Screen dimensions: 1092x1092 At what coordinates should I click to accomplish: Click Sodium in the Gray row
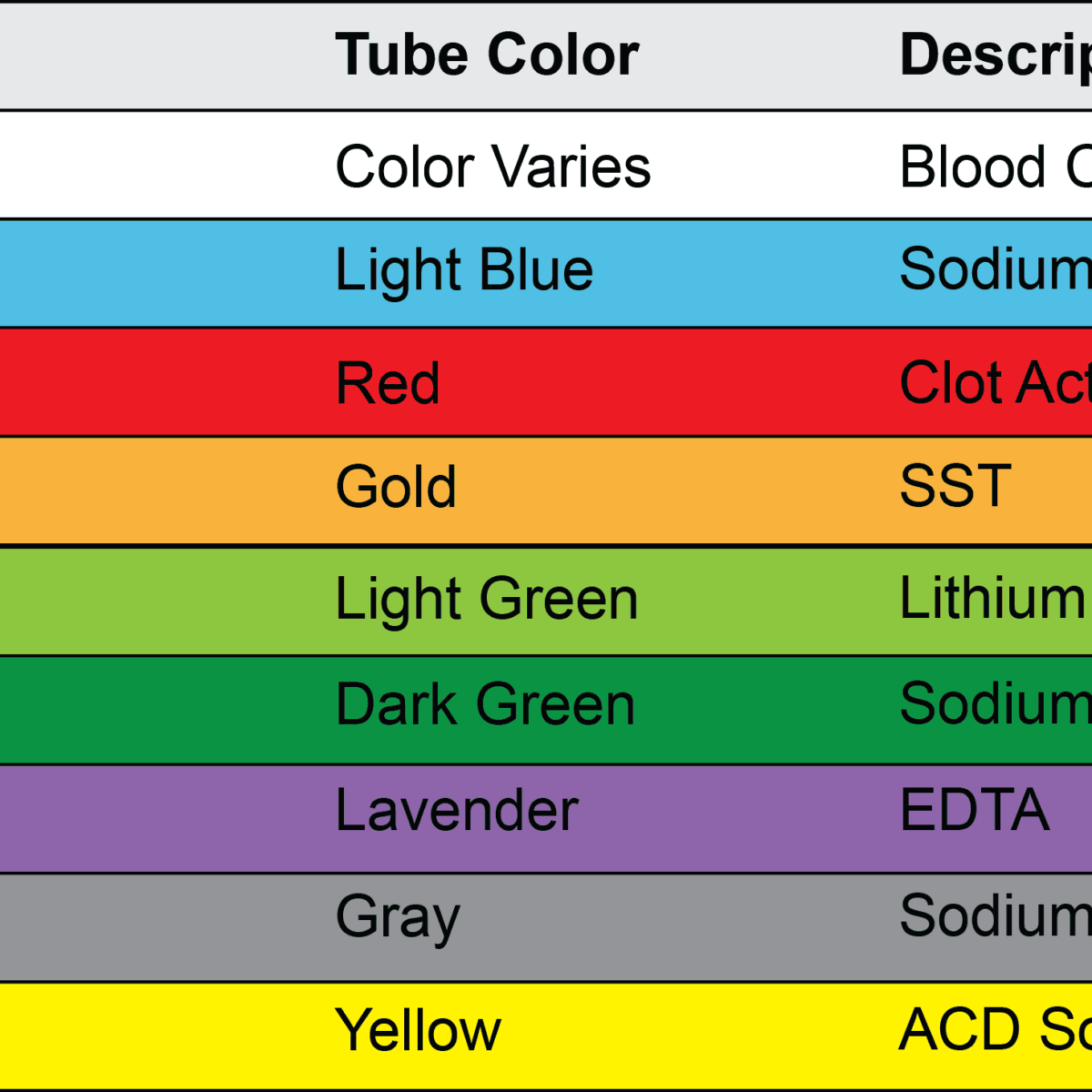point(995,915)
